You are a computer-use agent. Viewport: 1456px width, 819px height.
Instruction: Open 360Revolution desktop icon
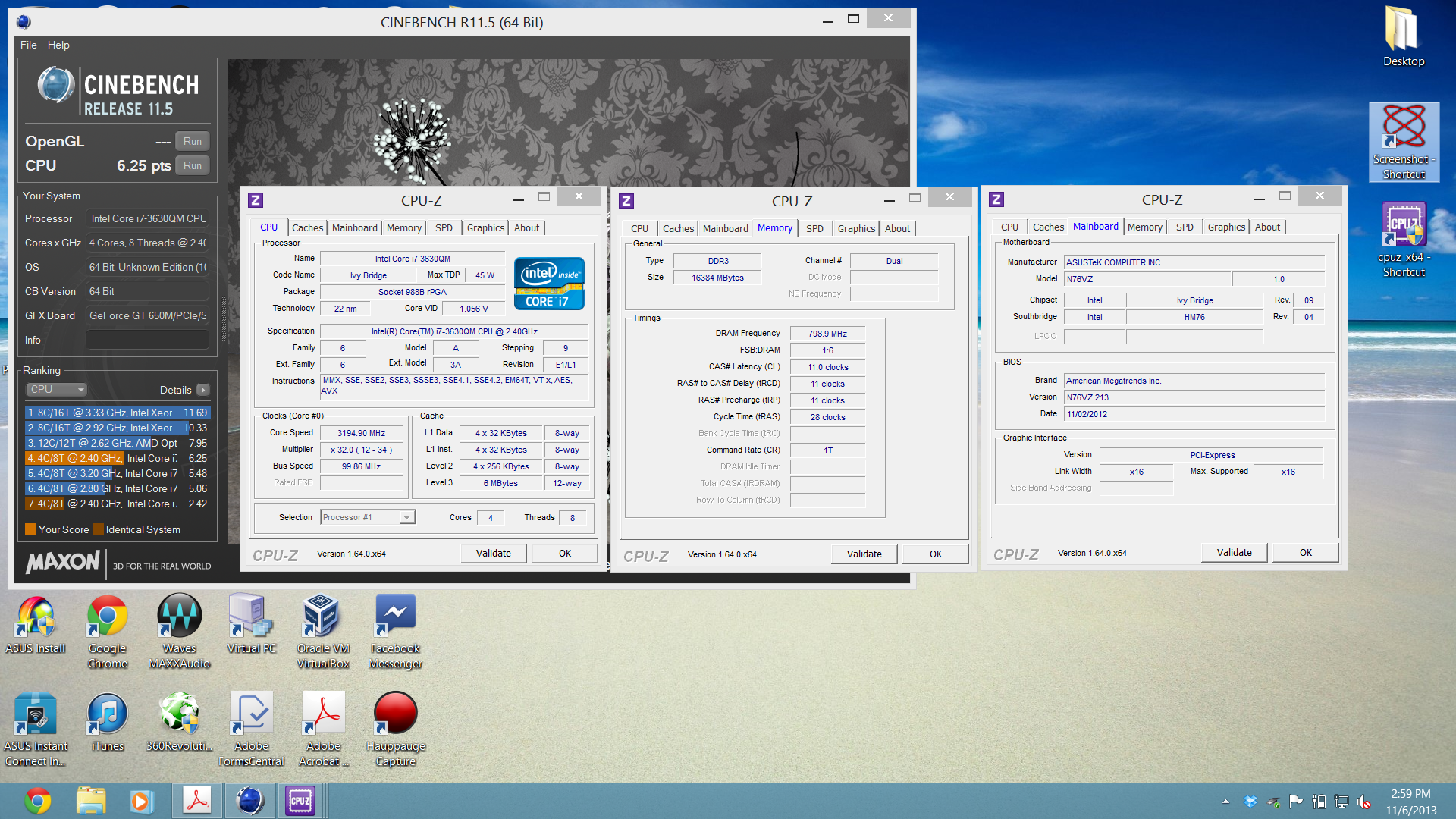(x=180, y=722)
